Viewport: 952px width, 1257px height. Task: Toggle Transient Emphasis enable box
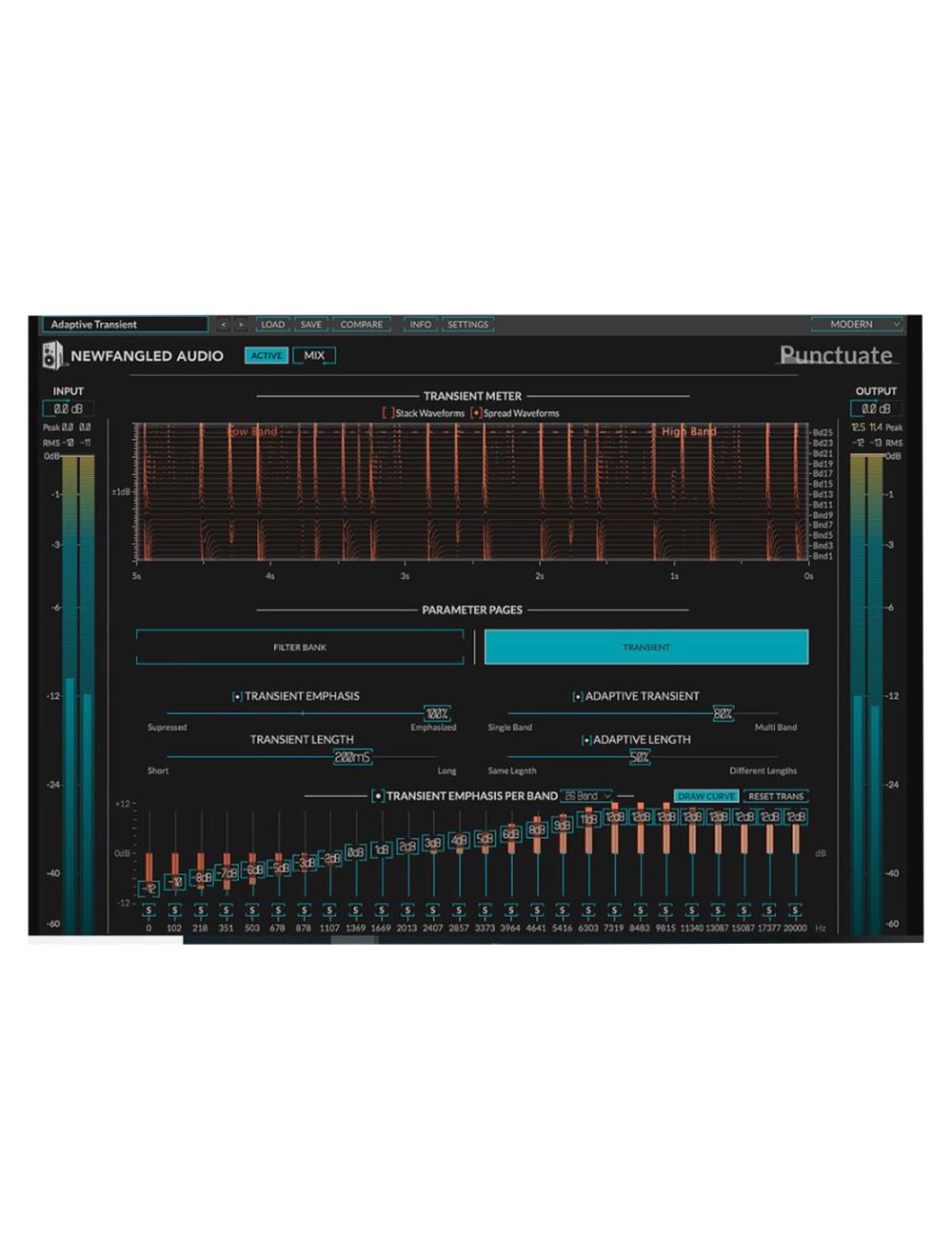coord(237,697)
